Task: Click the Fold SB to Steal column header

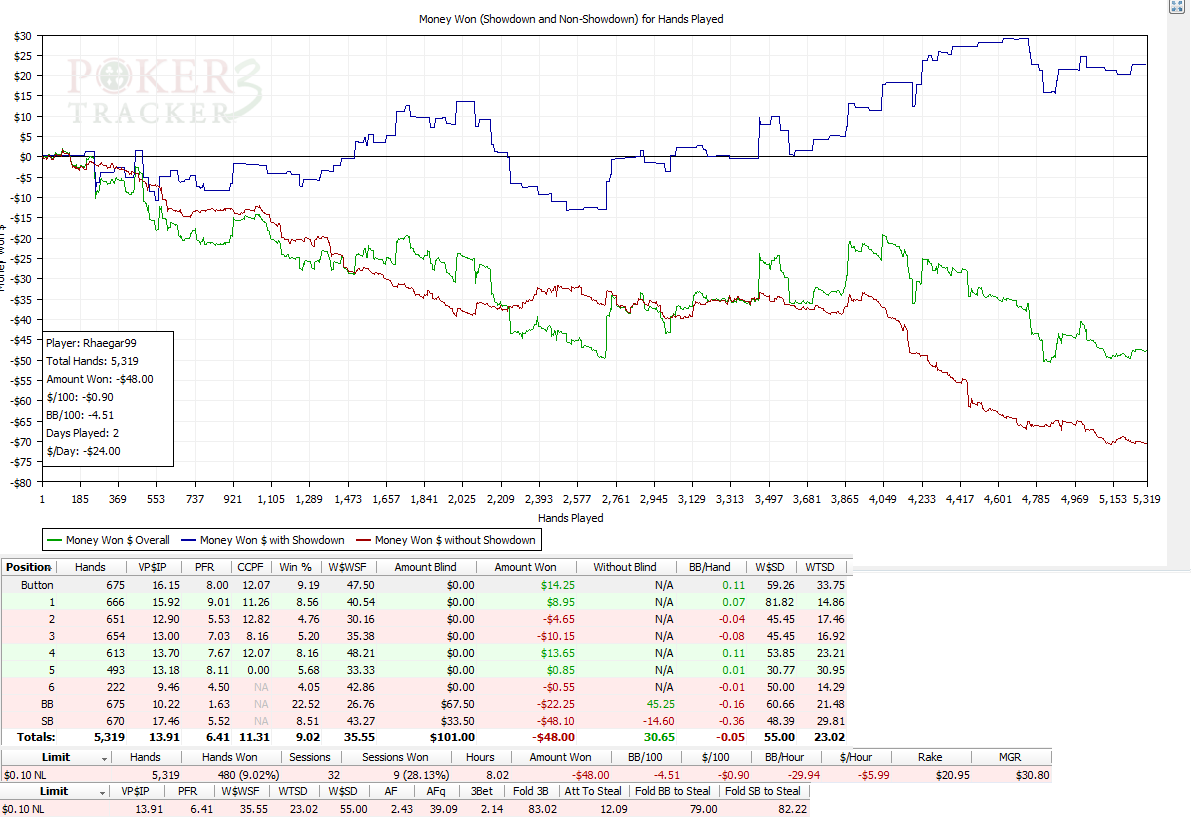Action: point(763,792)
